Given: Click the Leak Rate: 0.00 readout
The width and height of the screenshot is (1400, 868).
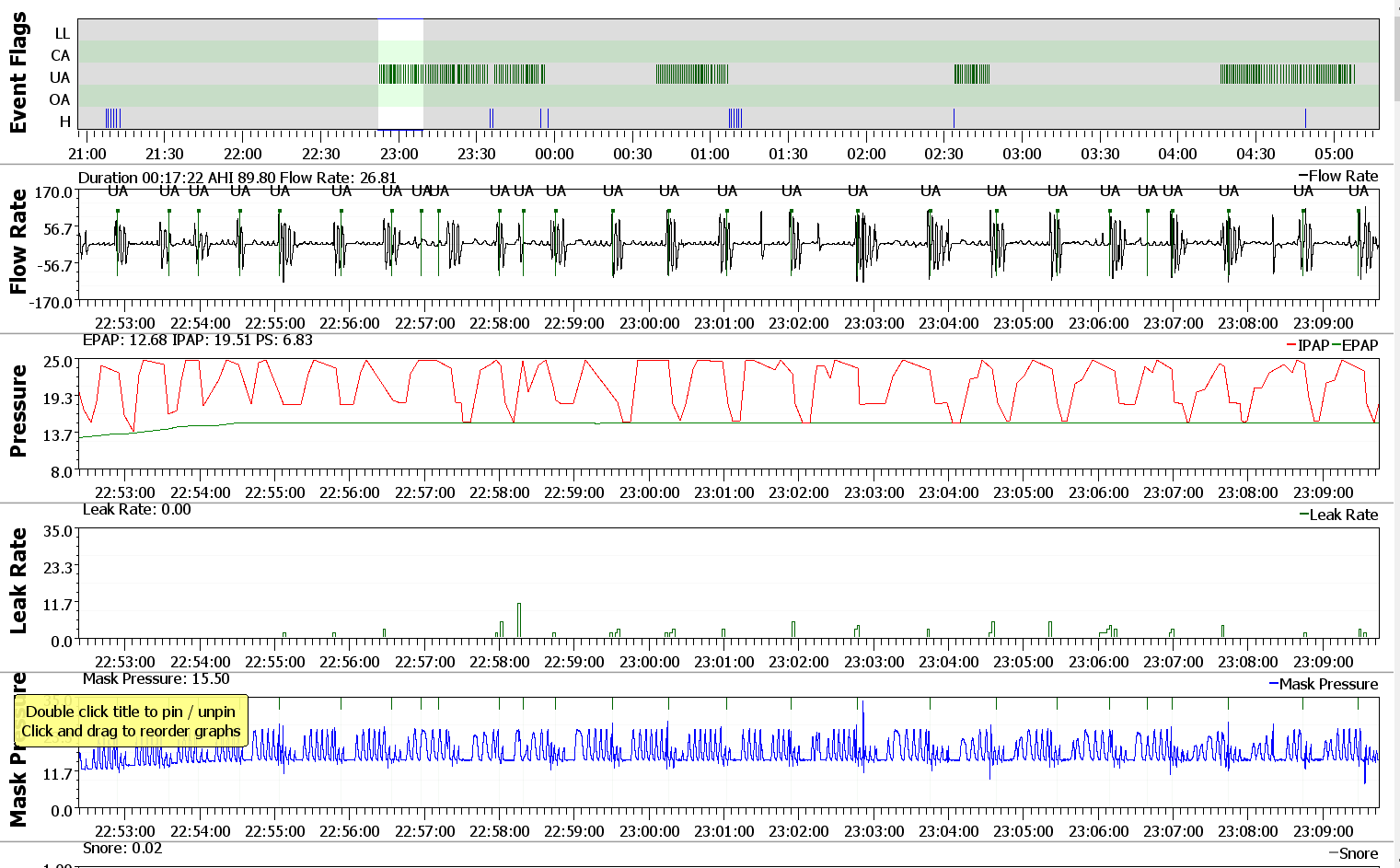Looking at the screenshot, I should point(137,509).
